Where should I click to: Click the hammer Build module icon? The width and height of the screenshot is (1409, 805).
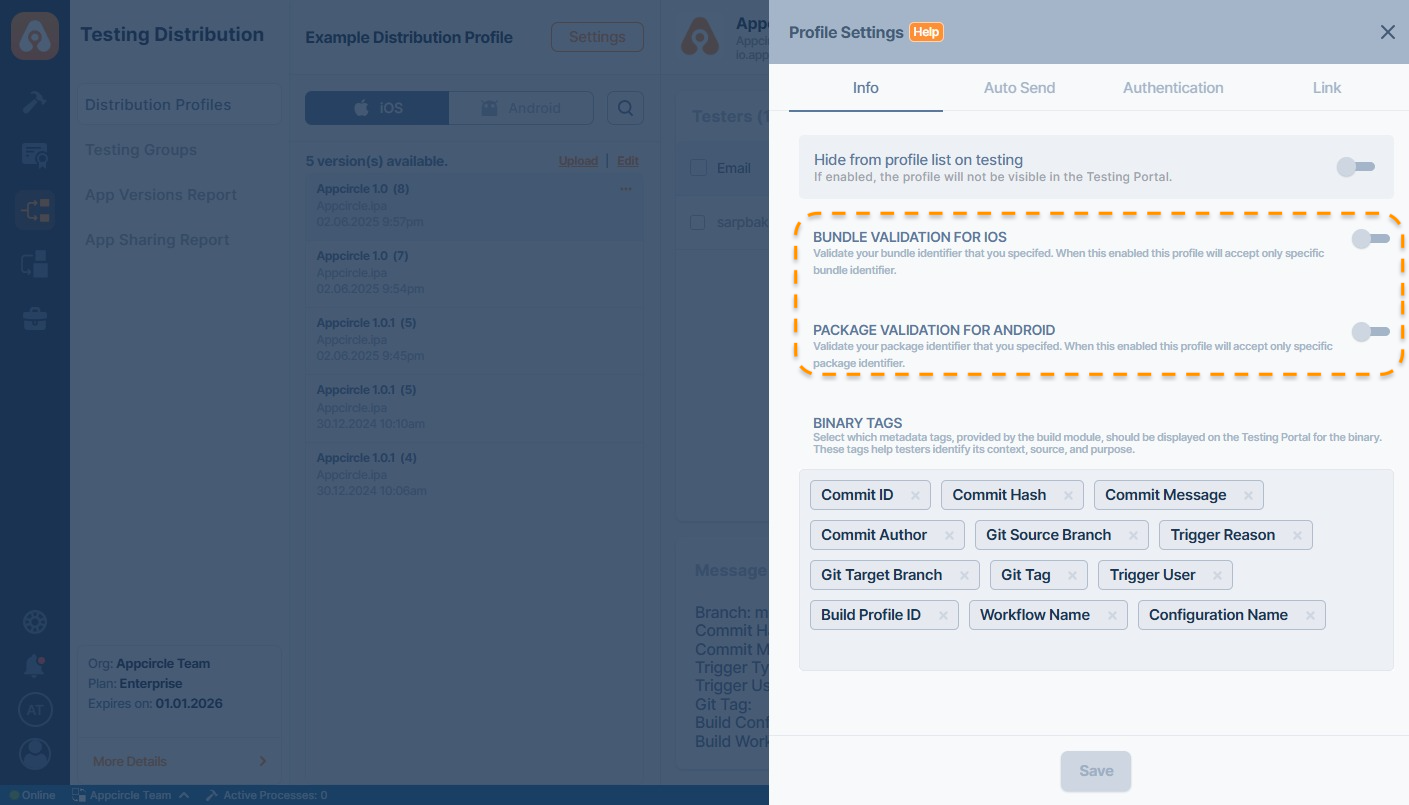35,101
